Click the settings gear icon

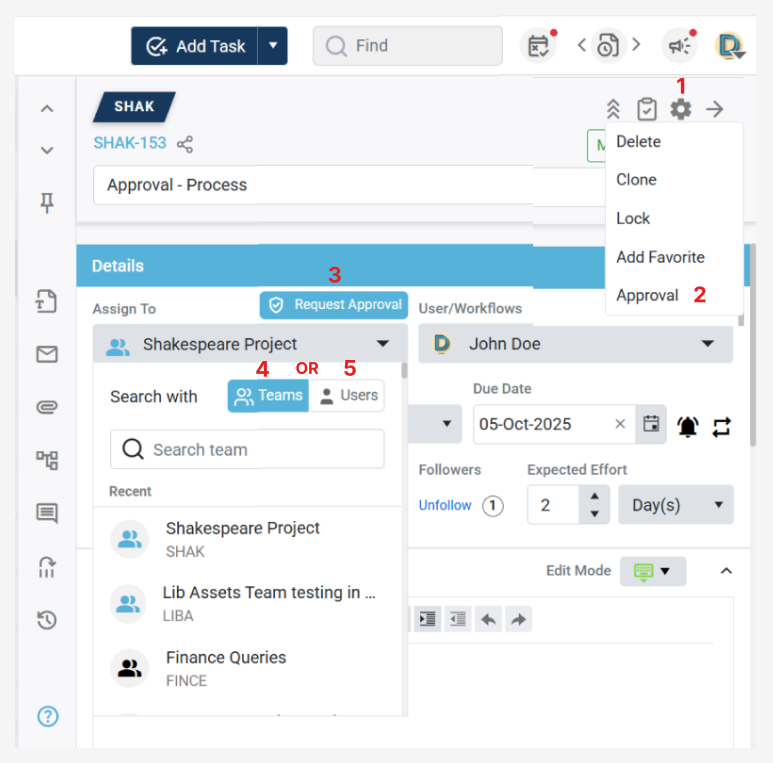tap(680, 109)
